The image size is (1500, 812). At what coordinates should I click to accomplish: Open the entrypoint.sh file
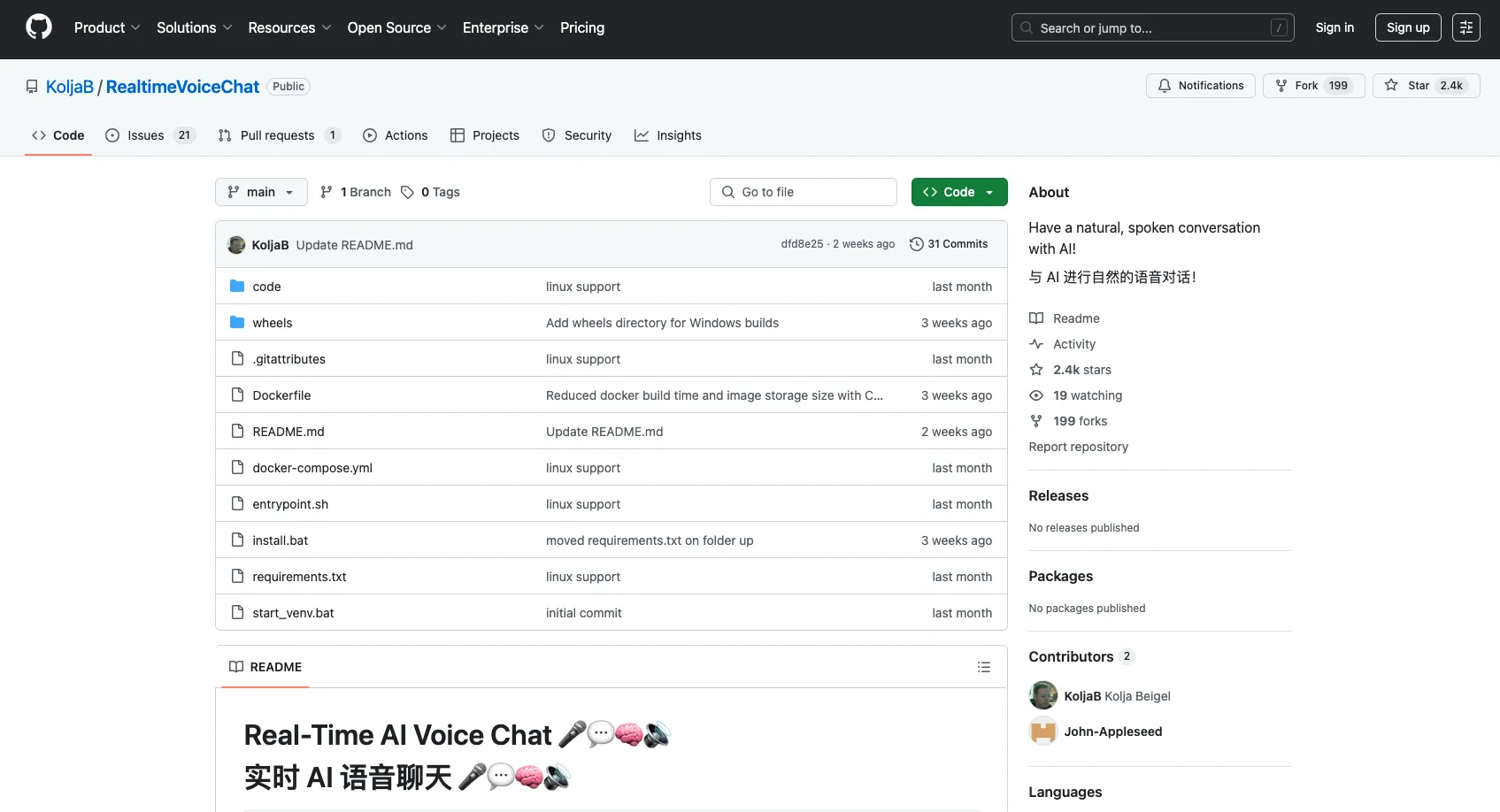point(290,504)
